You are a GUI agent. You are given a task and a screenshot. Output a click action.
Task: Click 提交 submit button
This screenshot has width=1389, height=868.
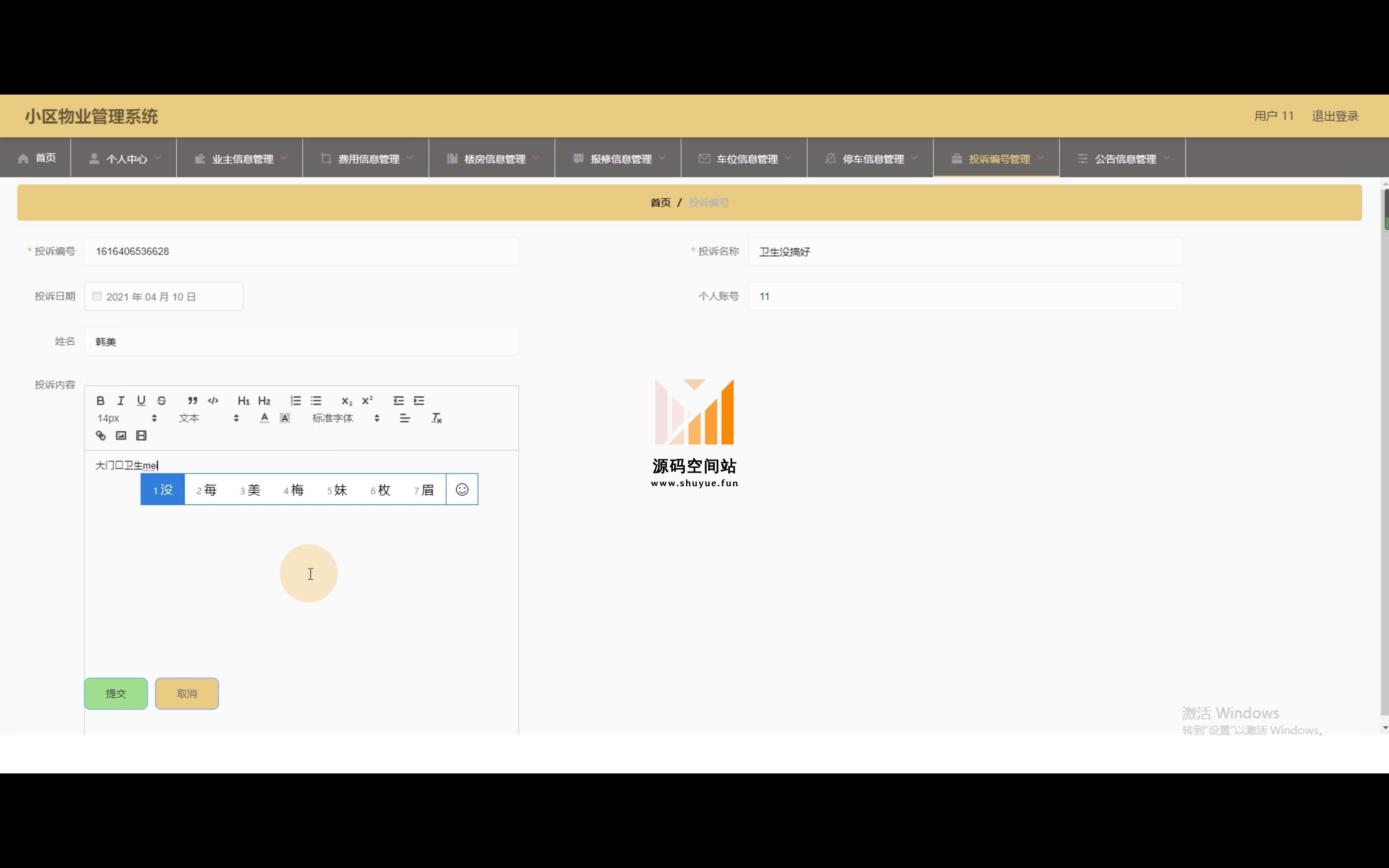116,694
